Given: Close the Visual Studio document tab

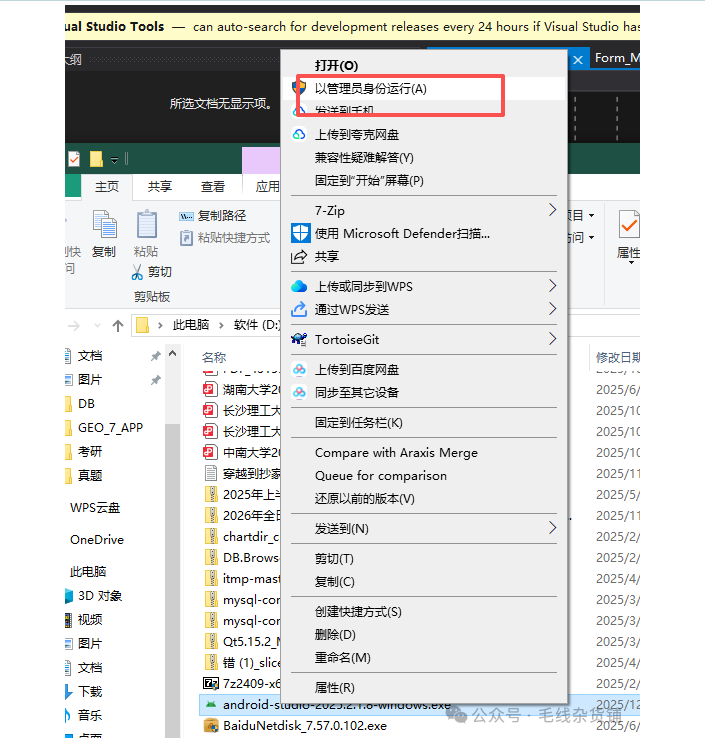Looking at the screenshot, I should tap(578, 60).
